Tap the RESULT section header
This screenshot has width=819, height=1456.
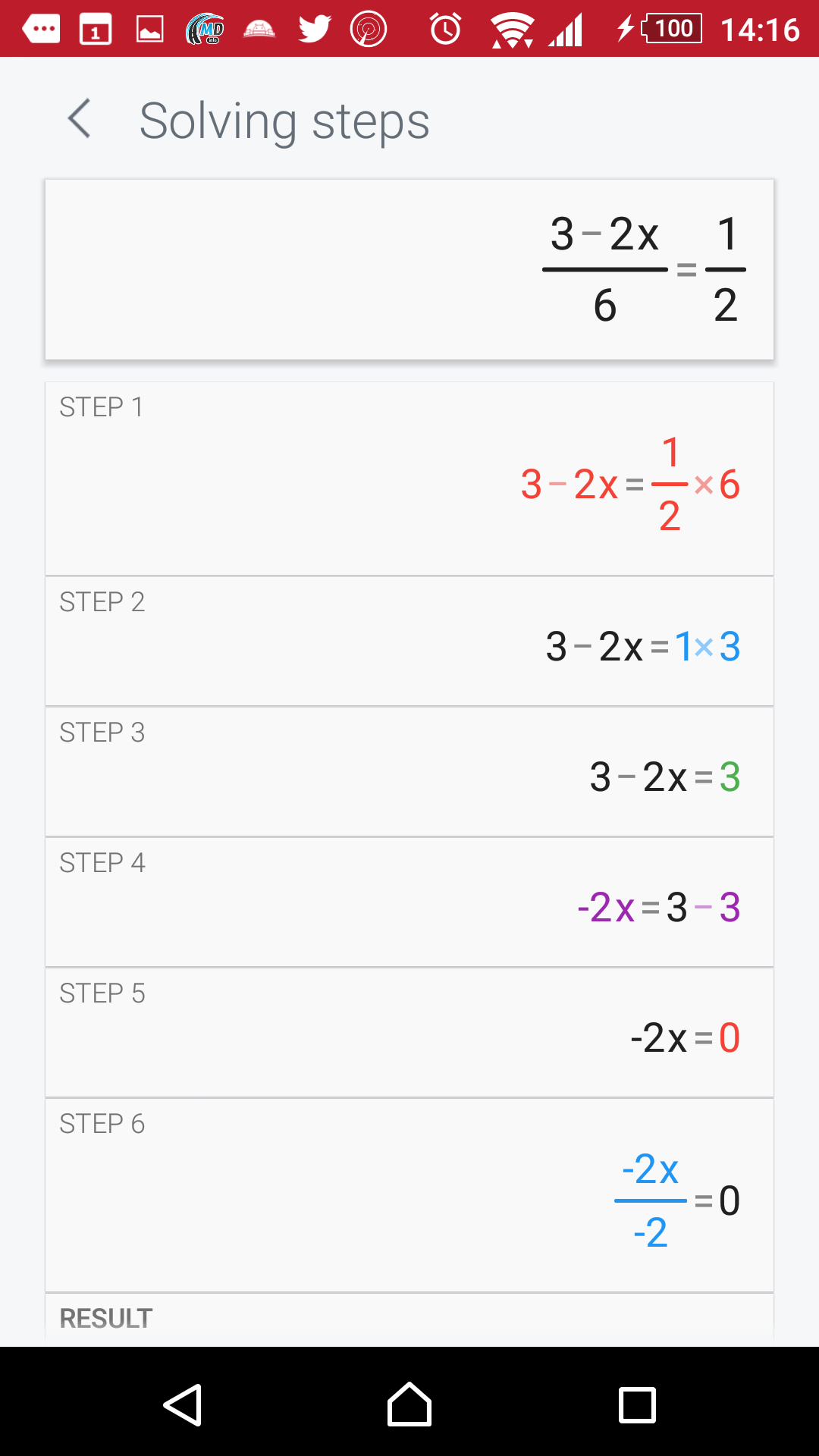(106, 1319)
